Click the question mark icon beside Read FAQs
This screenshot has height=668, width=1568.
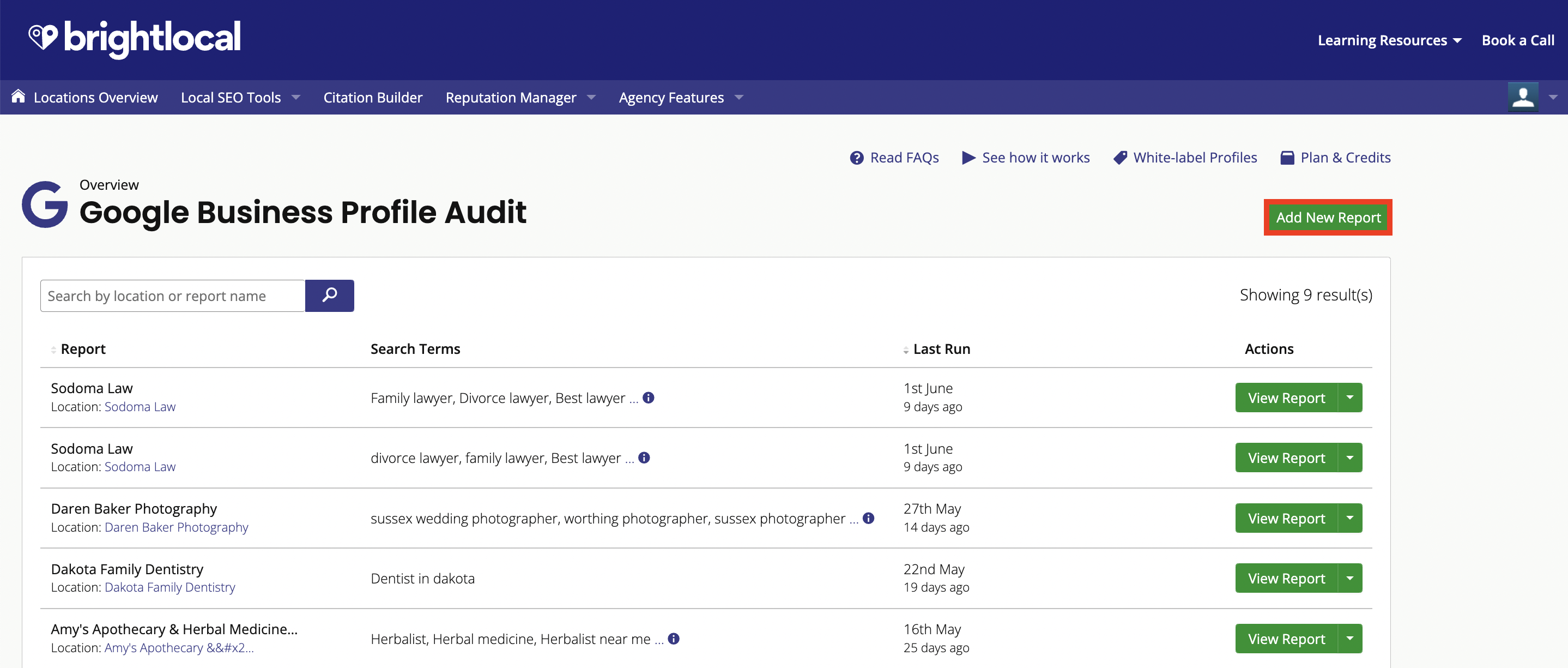(x=856, y=158)
